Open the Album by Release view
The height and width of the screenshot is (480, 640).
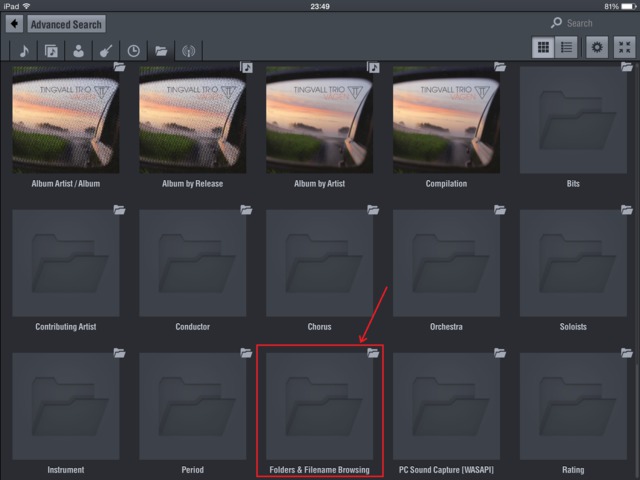coord(193,122)
